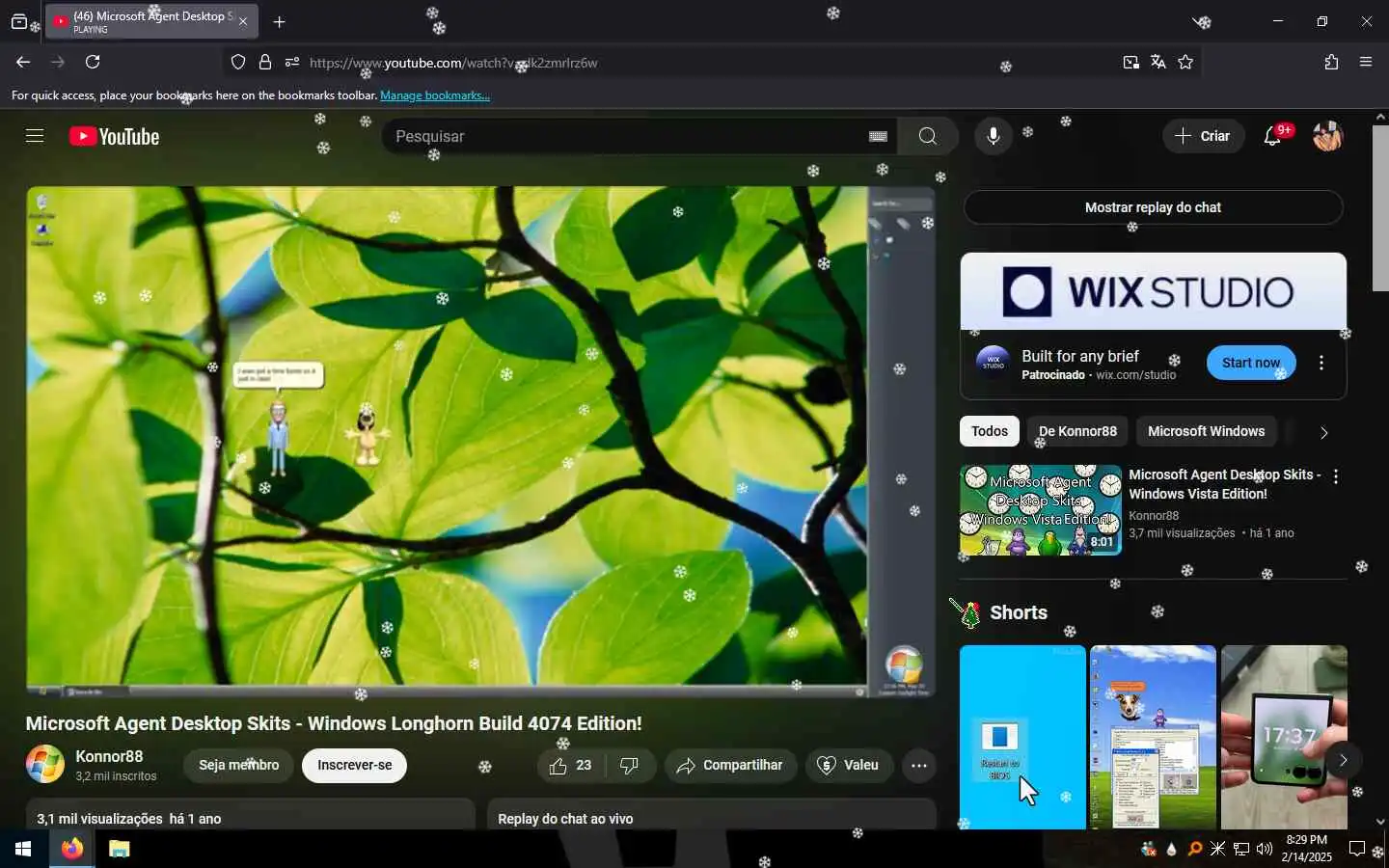
Task: Start voice search with microphone
Action: (x=994, y=136)
